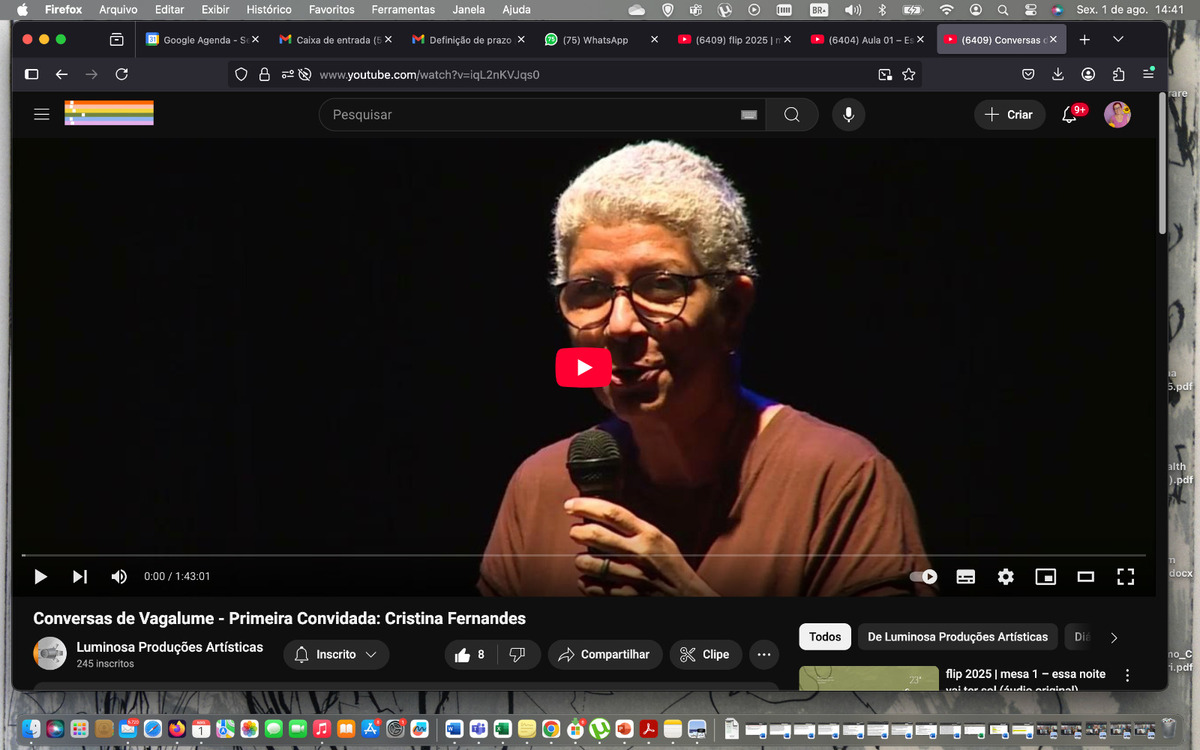Open the YouTube hamburger guide menu

[x=42, y=115]
